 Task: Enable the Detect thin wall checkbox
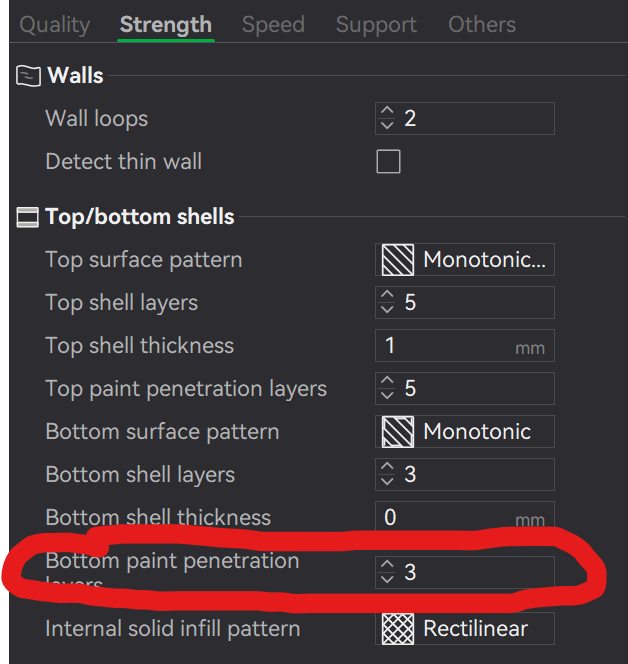pos(388,161)
